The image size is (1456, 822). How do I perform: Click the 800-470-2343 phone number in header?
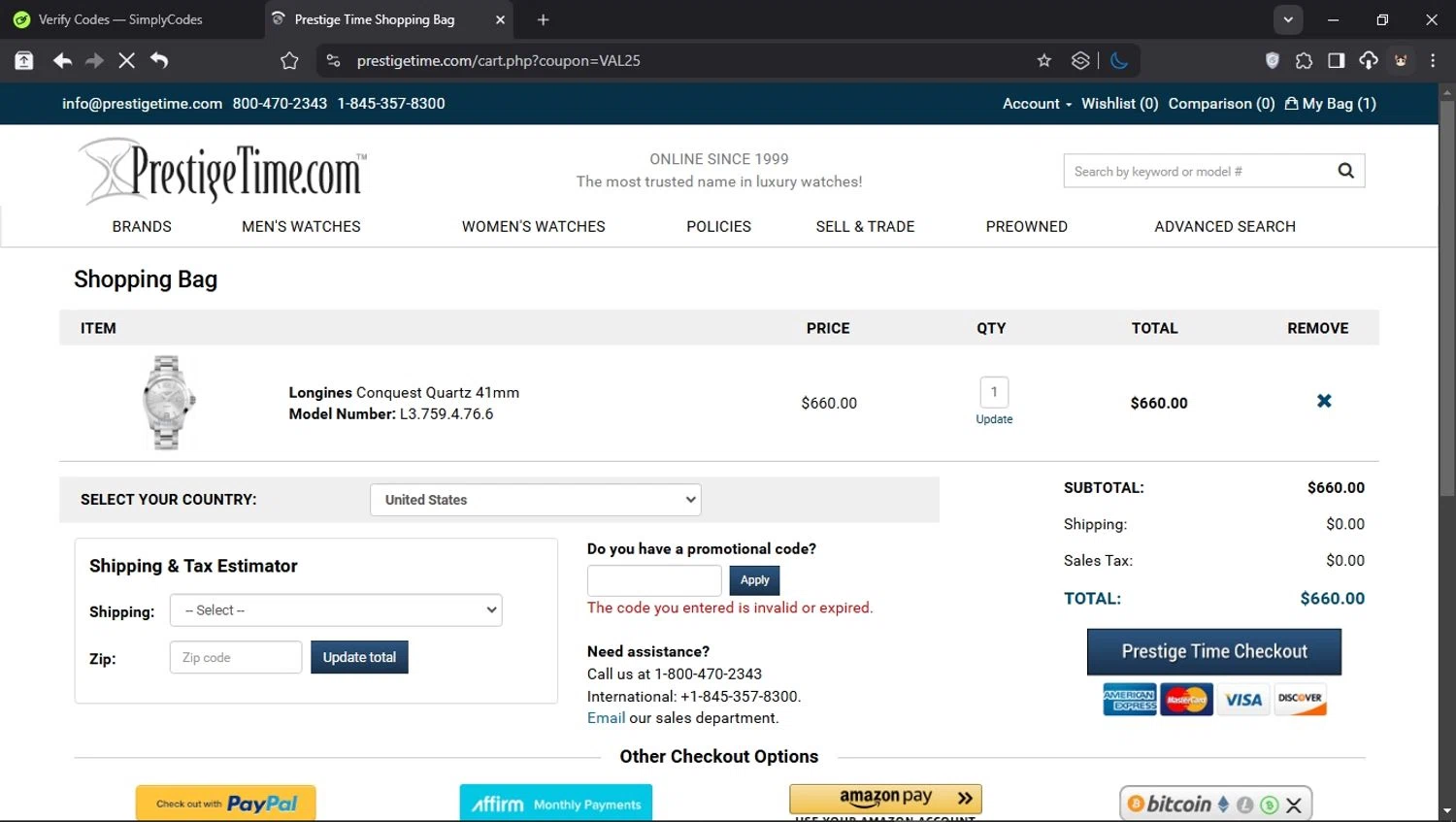point(280,104)
